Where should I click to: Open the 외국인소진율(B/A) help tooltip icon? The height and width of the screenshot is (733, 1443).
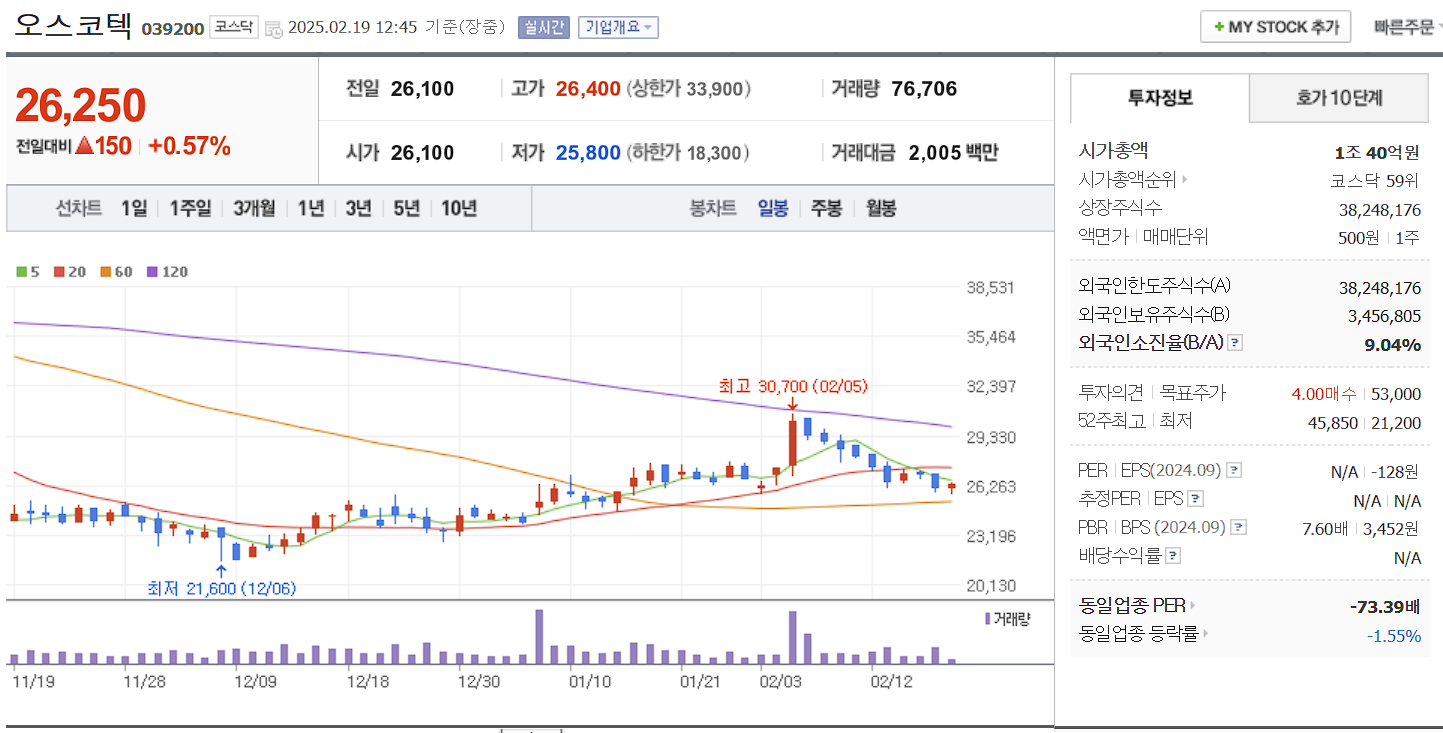click(1235, 343)
